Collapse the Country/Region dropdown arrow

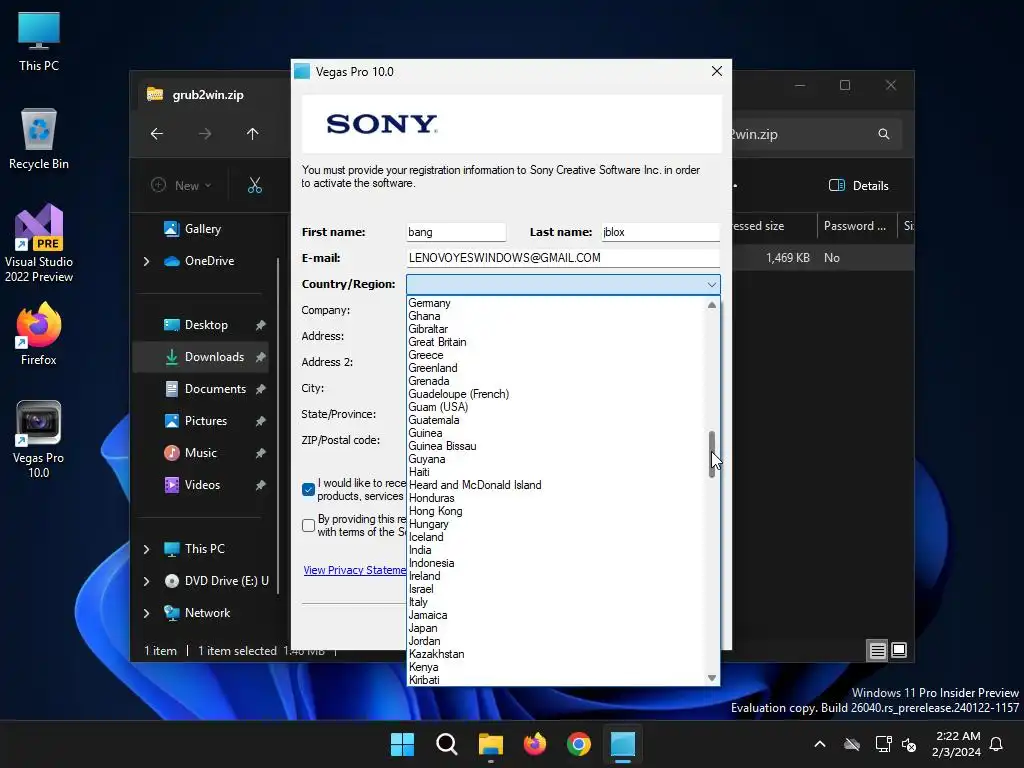coord(711,284)
